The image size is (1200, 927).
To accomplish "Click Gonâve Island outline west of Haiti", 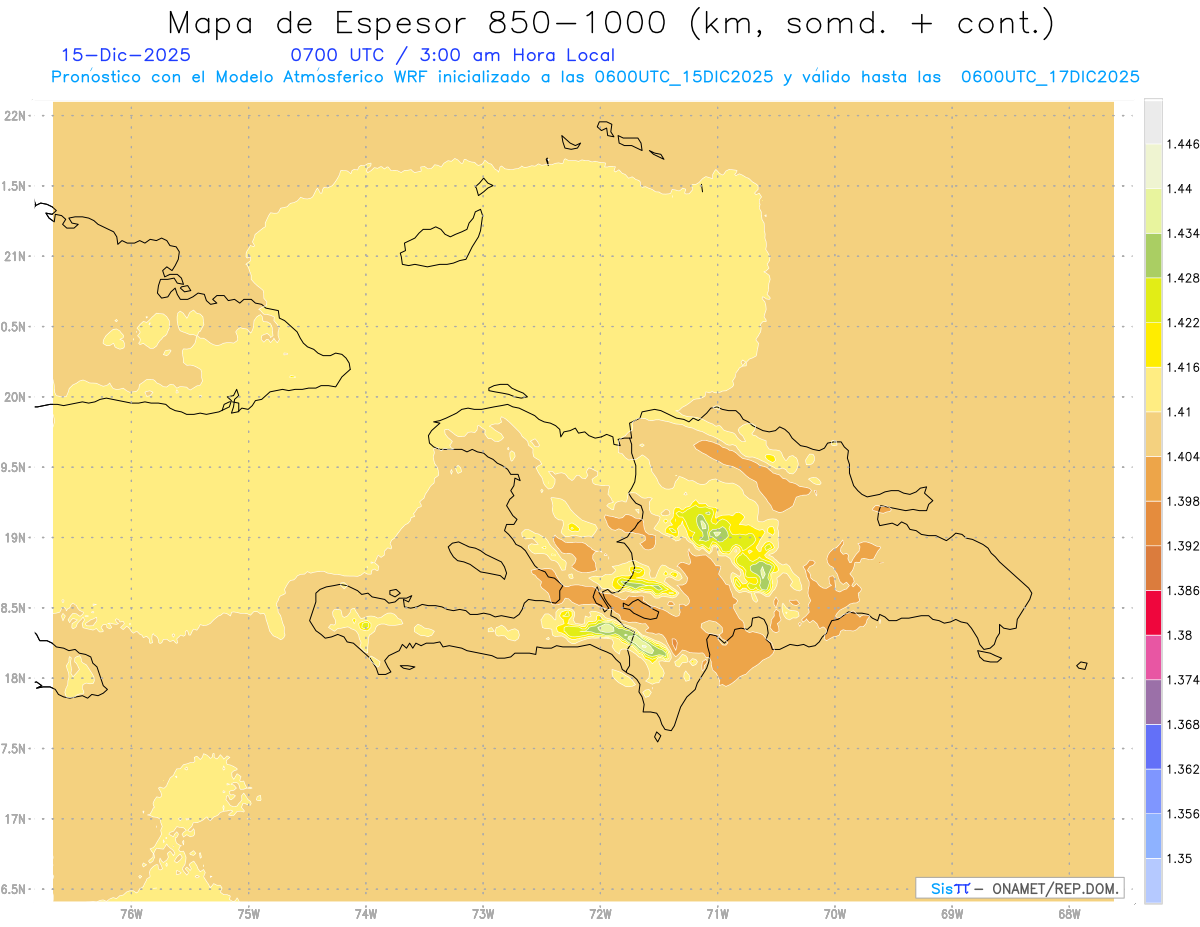I will click(x=476, y=560).
